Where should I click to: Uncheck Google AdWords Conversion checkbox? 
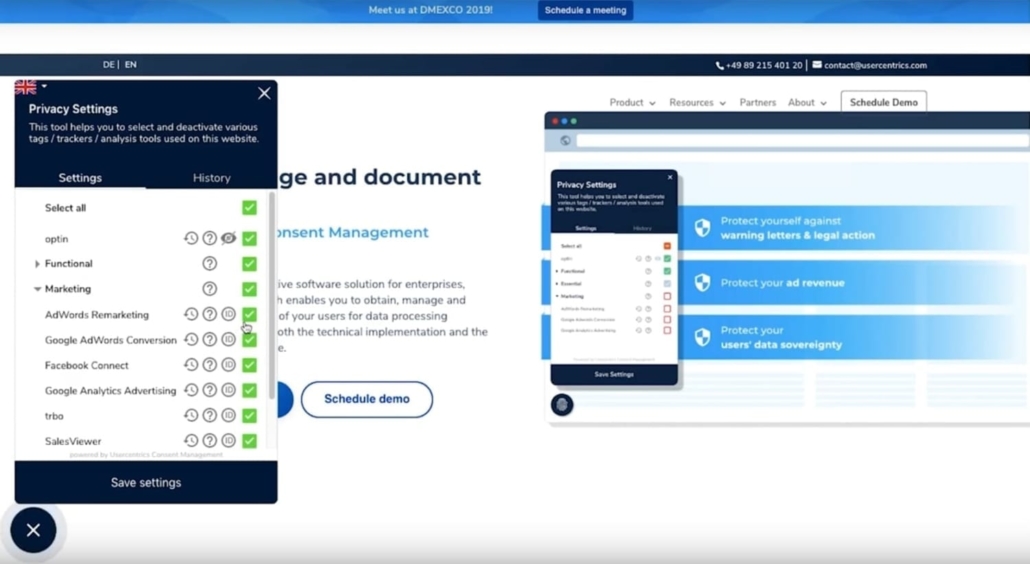[250, 339]
